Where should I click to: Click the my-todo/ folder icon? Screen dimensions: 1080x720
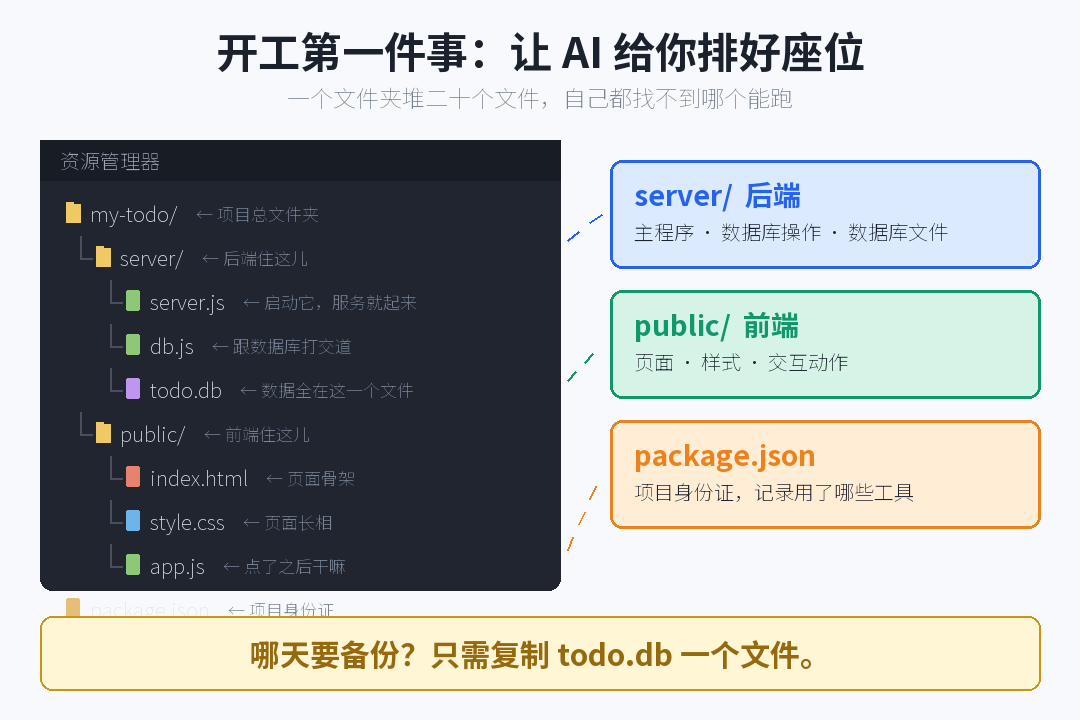(x=73, y=213)
